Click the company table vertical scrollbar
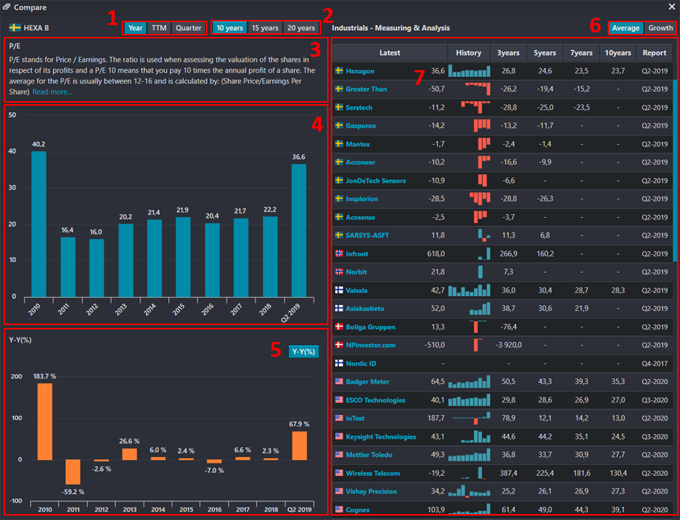680x520 pixels. (x=674, y=170)
